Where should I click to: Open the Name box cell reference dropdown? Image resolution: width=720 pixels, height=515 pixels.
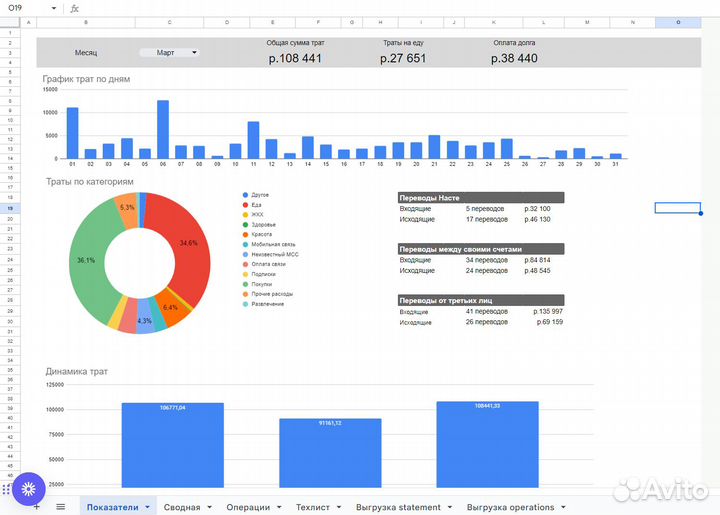pos(54,8)
